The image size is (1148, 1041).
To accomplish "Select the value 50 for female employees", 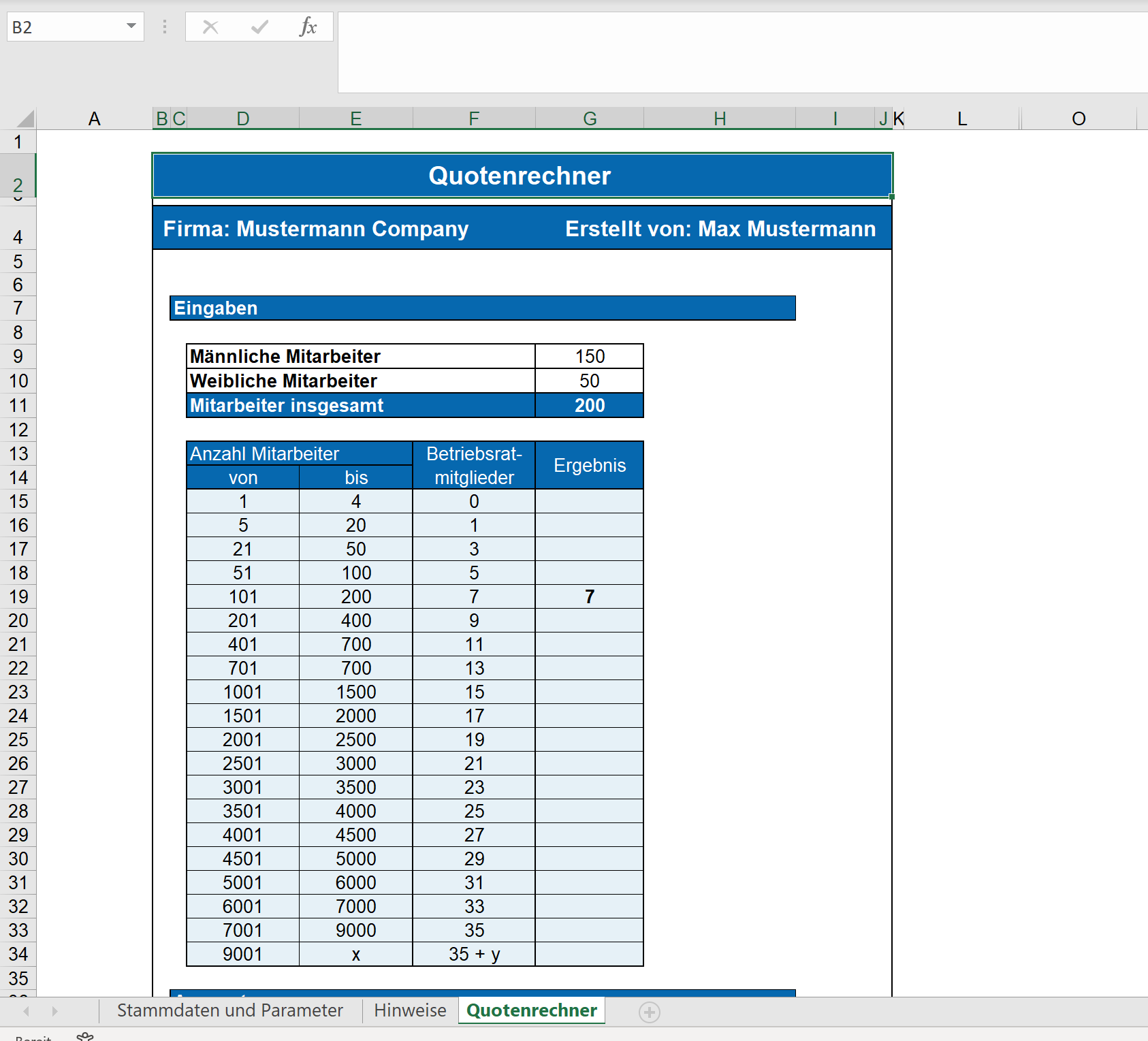I will pos(590,381).
